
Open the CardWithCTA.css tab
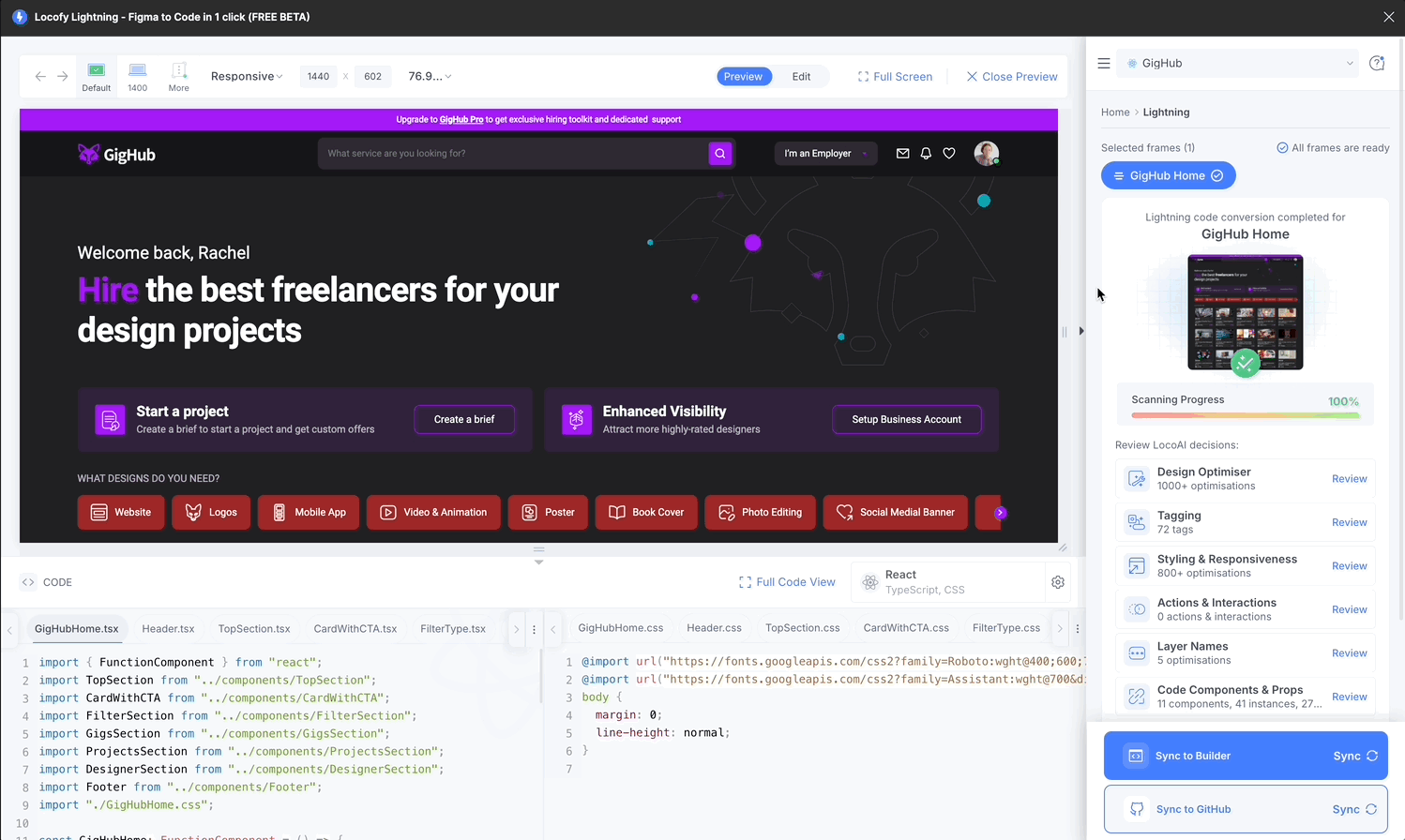[906, 628]
